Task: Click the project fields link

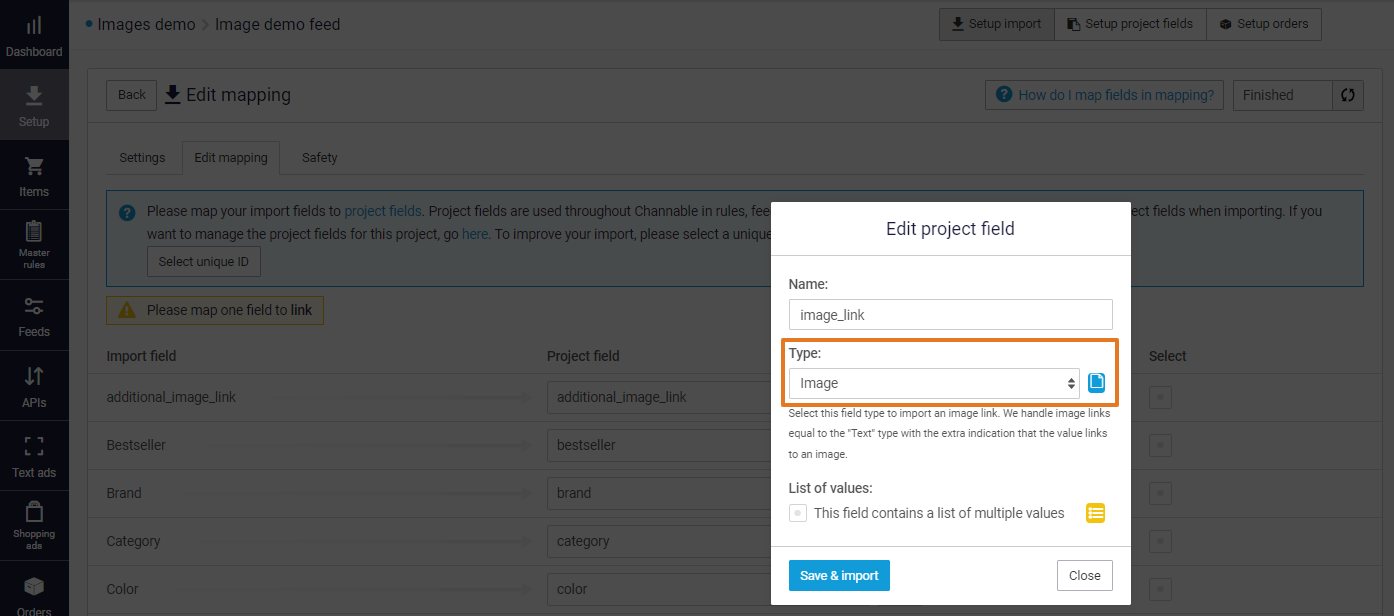Action: coord(382,210)
